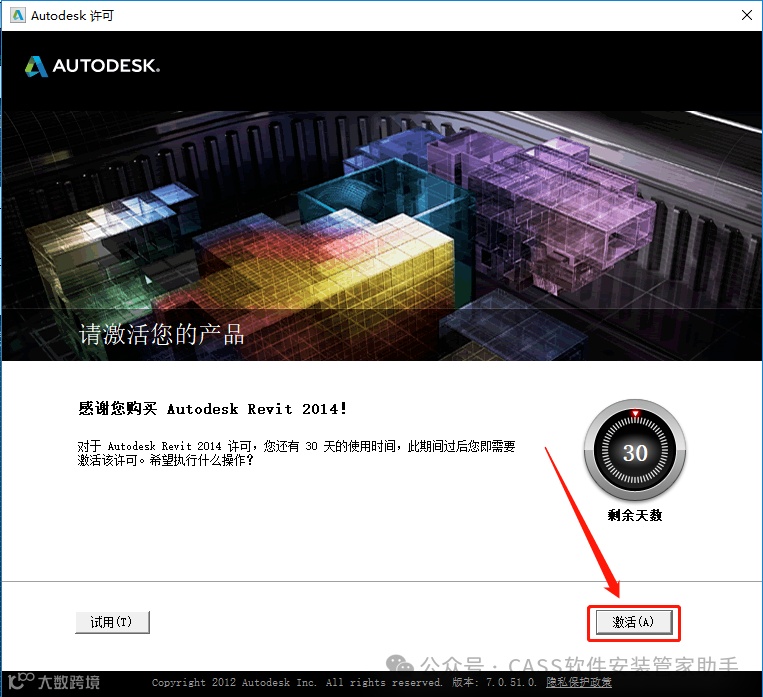
Task: Click the 感谢您购买 Autodesk Revit 2014 heading
Action: click(x=213, y=408)
